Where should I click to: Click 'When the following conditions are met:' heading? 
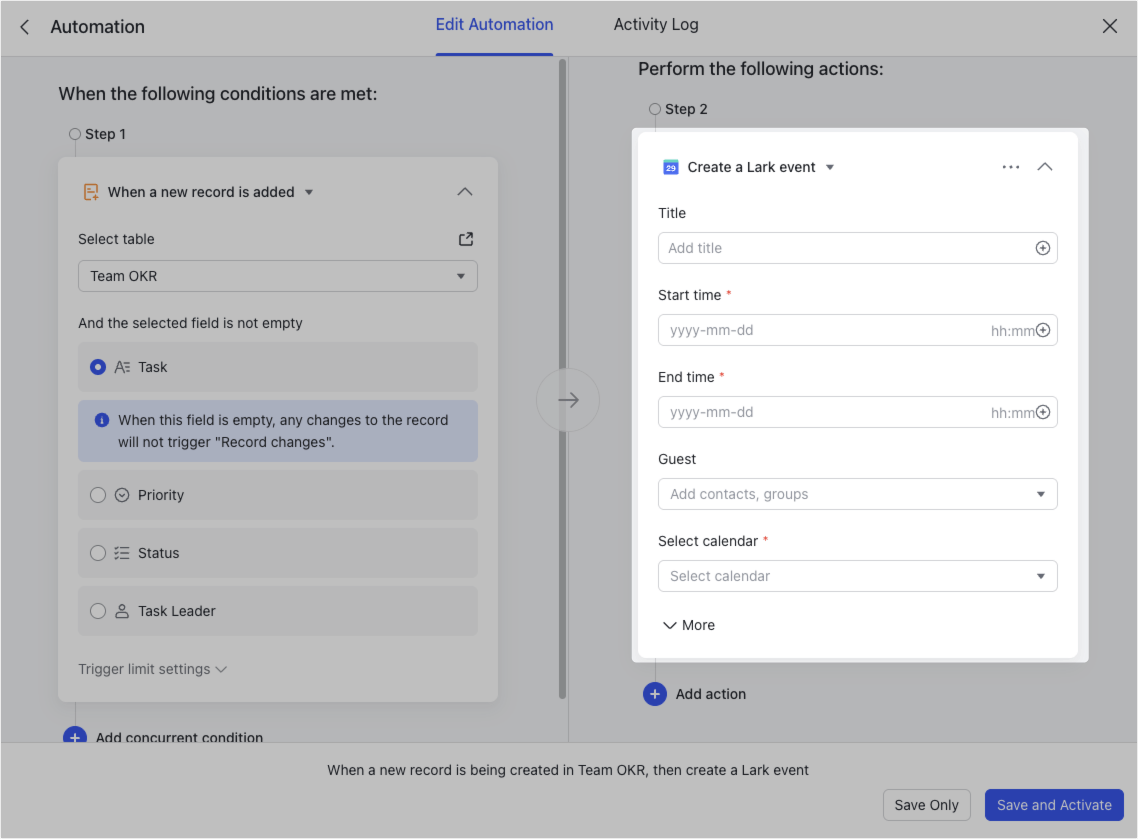[x=218, y=94]
